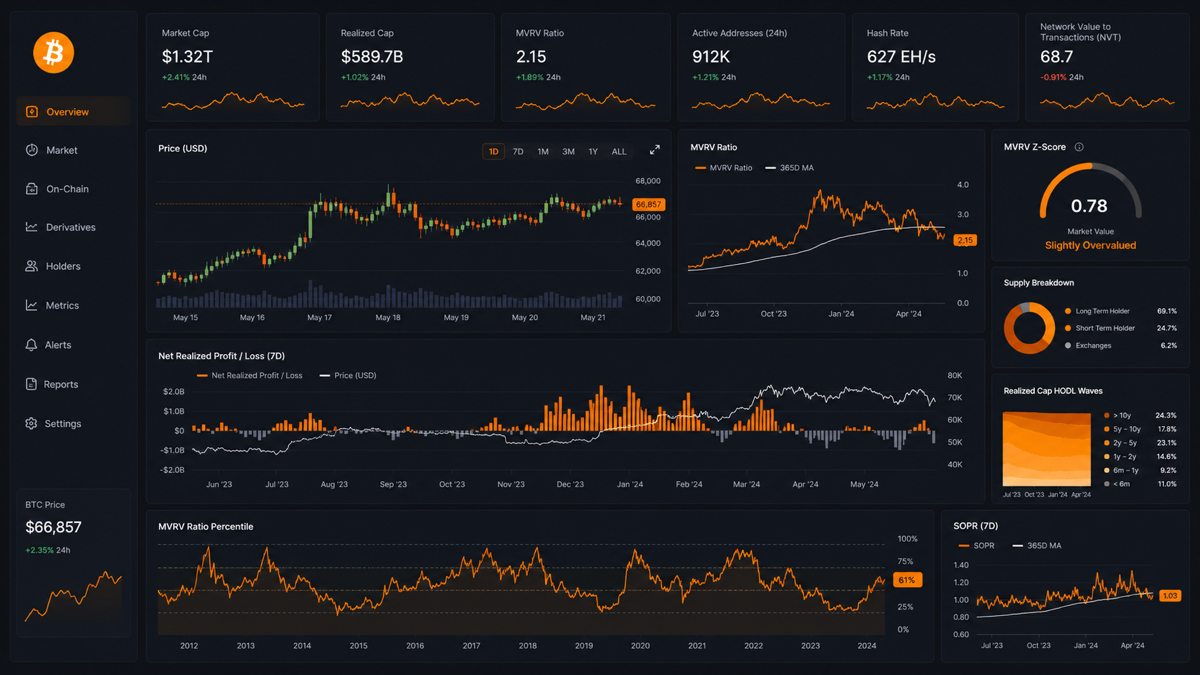Open the Hash Rate card

[935, 67]
